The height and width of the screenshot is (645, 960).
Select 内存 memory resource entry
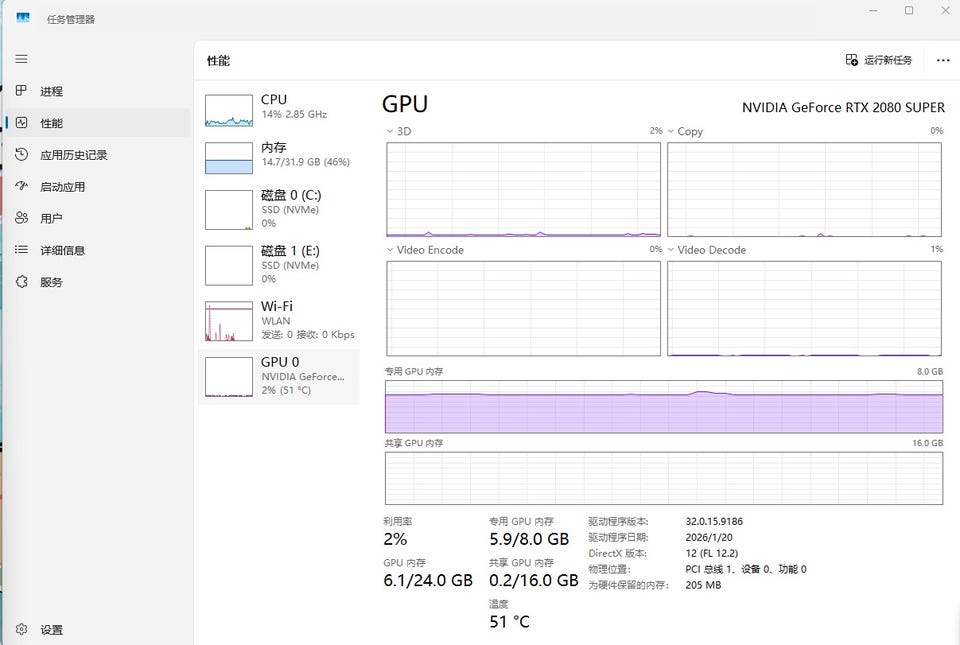click(x=279, y=158)
